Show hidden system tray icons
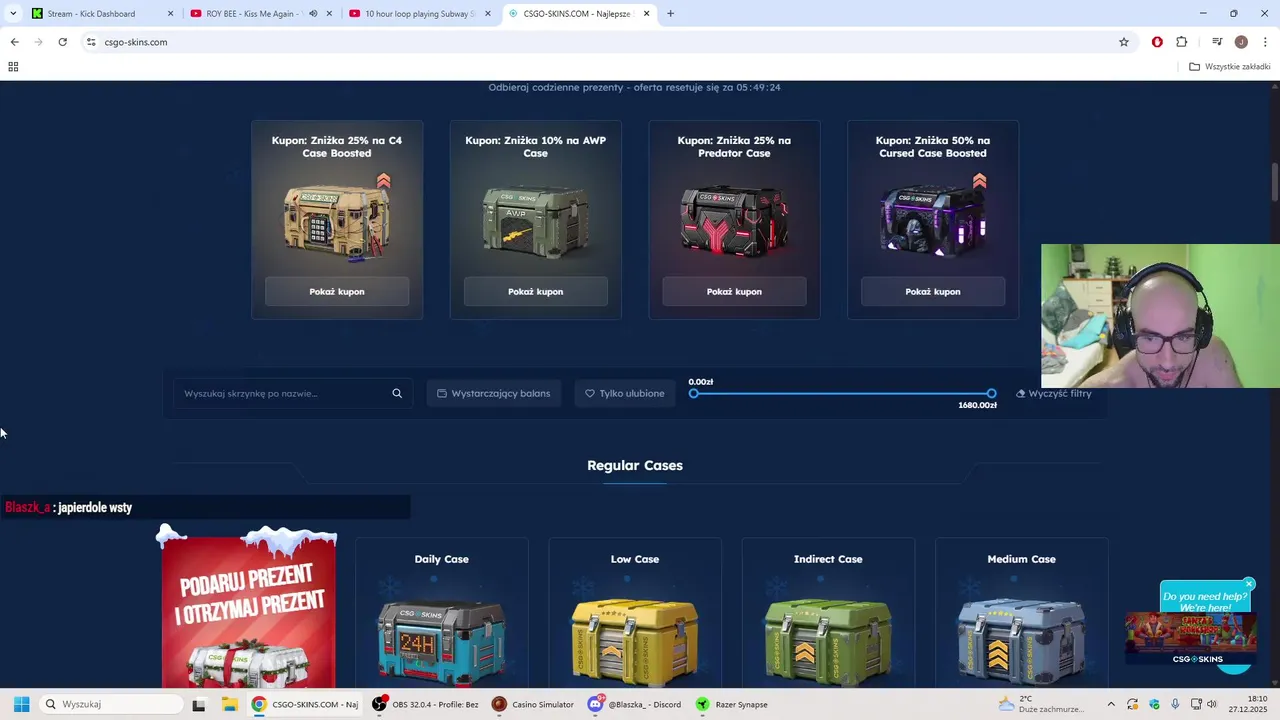This screenshot has width=1280, height=720. 1110,704
